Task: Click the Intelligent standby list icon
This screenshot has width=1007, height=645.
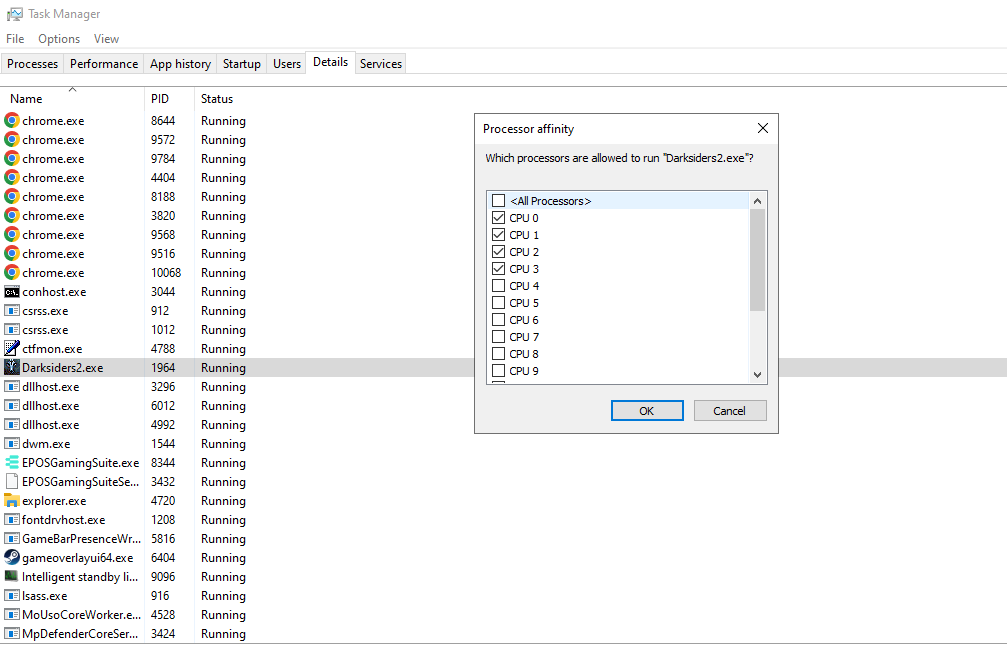Action: click(12, 576)
